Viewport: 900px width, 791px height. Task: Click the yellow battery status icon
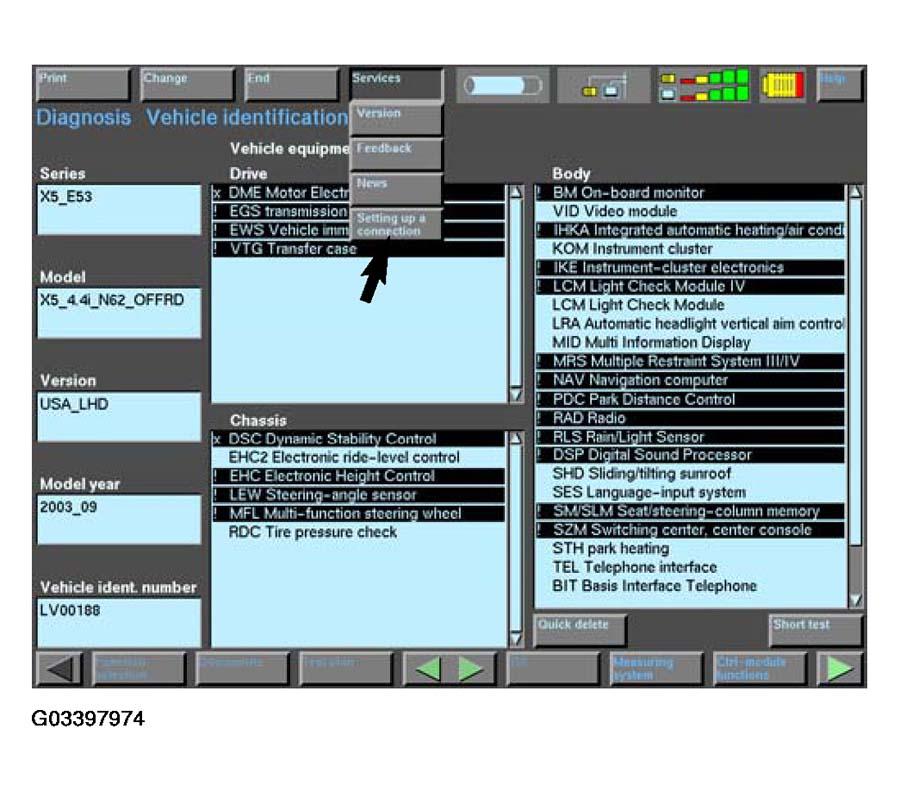click(x=782, y=86)
